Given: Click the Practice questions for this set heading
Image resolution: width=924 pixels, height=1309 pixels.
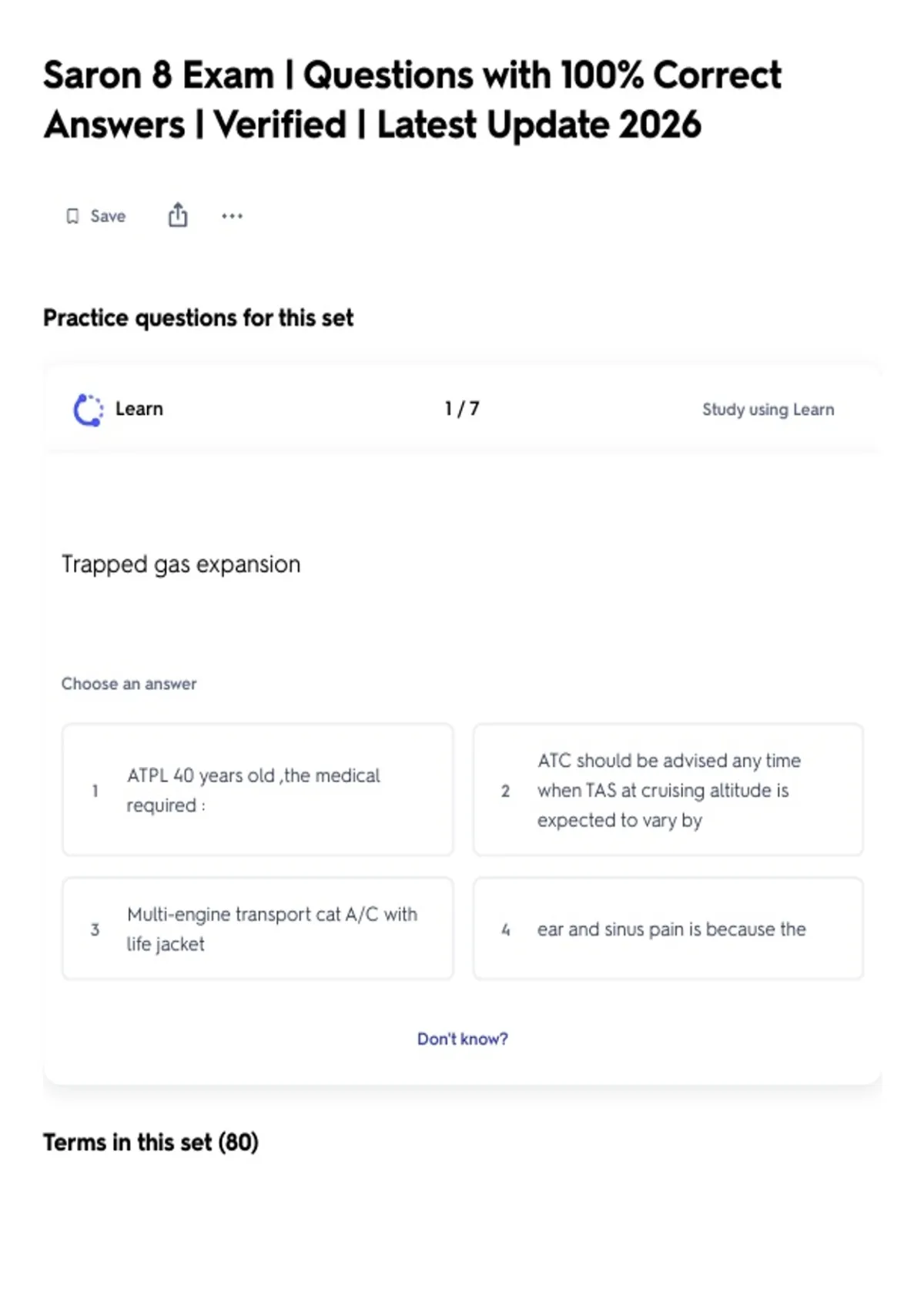Looking at the screenshot, I should 198,318.
